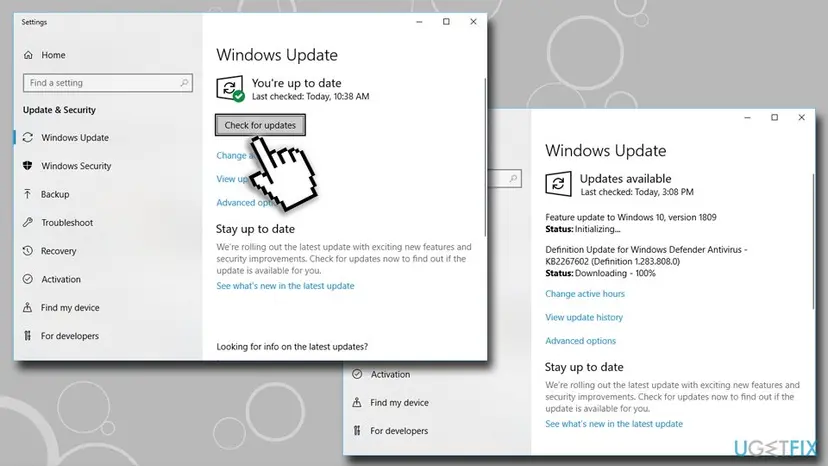This screenshot has width=828, height=466.
Task: Close the back Settings window
Action: coord(802,117)
